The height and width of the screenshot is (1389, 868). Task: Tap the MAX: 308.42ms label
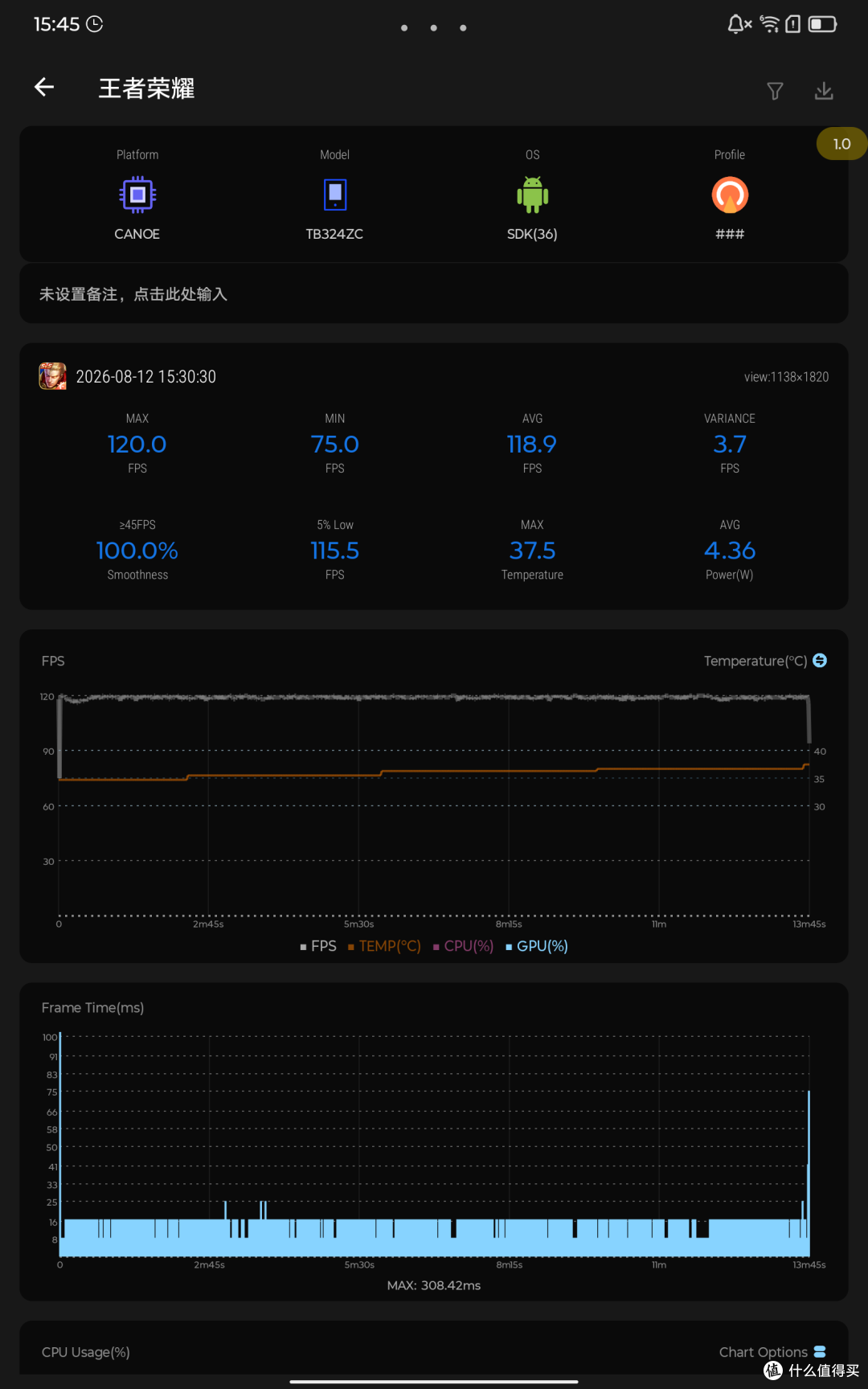[x=434, y=1285]
